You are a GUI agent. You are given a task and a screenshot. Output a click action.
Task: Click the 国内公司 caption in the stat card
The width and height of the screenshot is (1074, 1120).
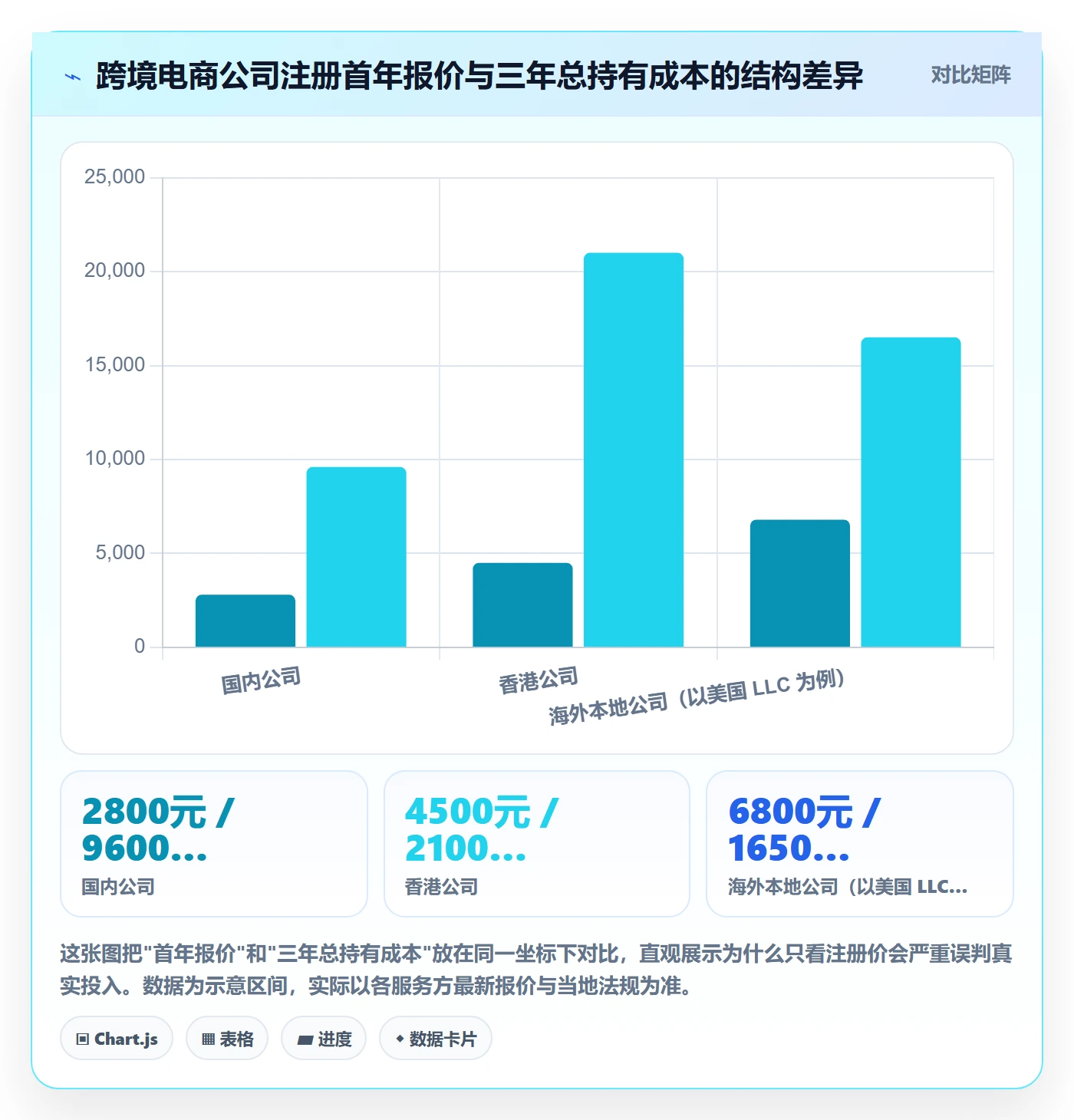pos(118,888)
